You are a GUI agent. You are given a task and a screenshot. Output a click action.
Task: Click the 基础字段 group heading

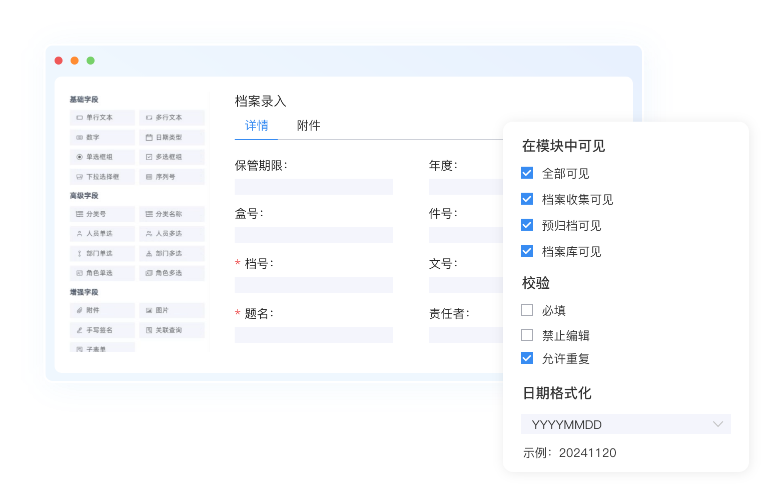(x=84, y=99)
